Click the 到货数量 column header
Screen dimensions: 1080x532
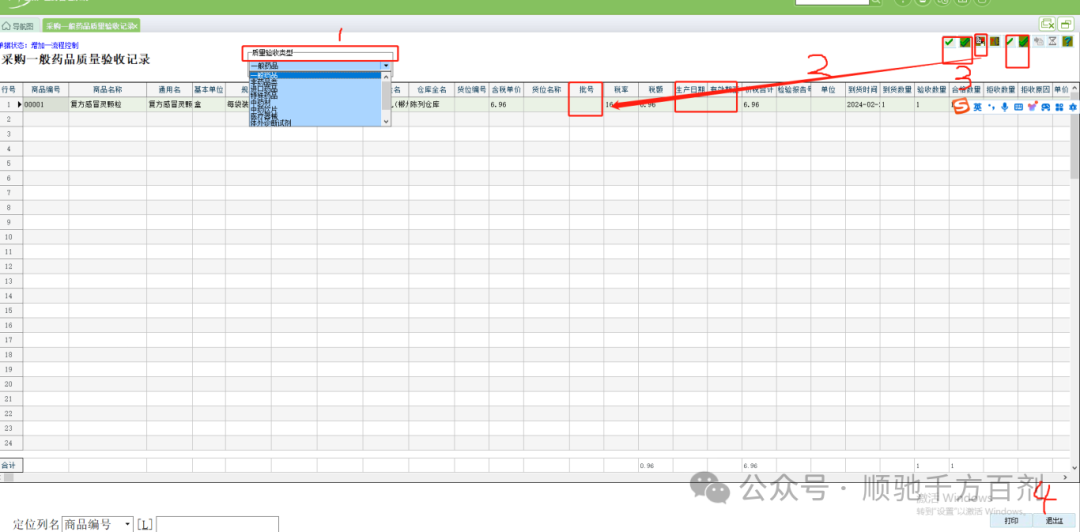coord(897,90)
